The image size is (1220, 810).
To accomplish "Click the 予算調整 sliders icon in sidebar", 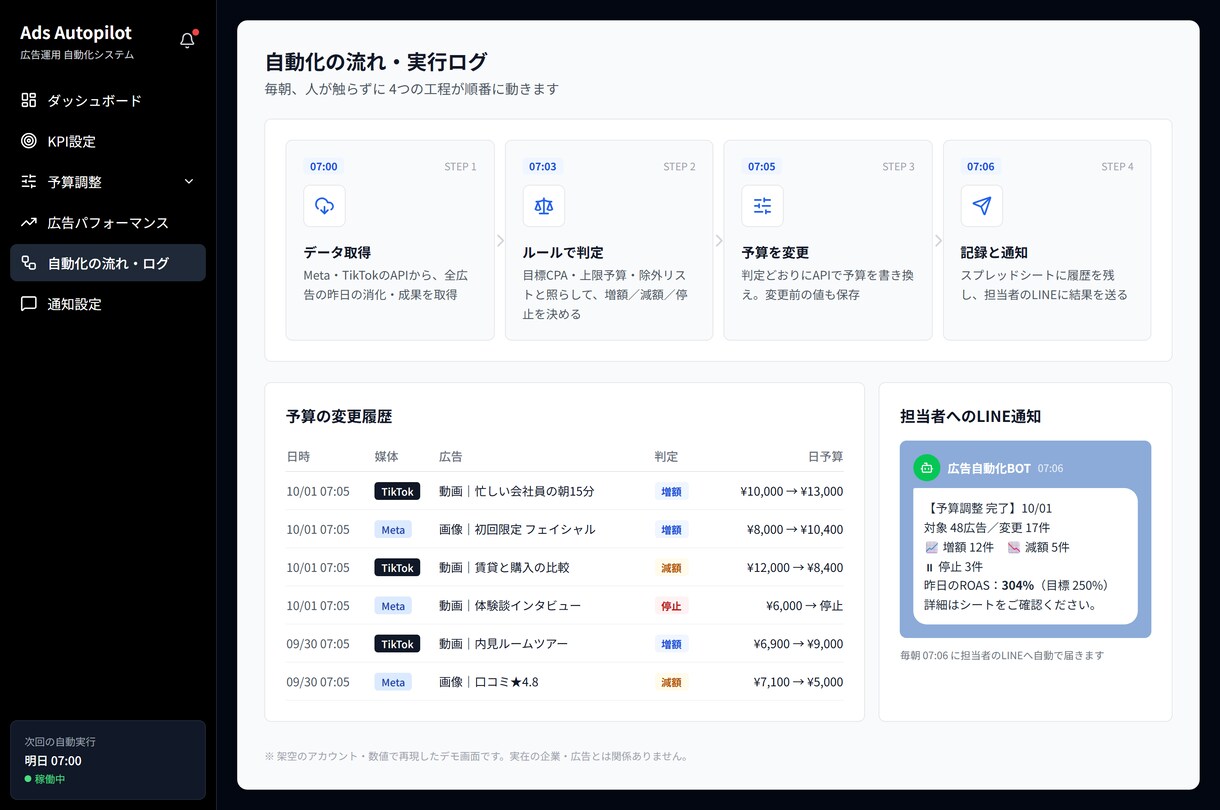I will [29, 182].
